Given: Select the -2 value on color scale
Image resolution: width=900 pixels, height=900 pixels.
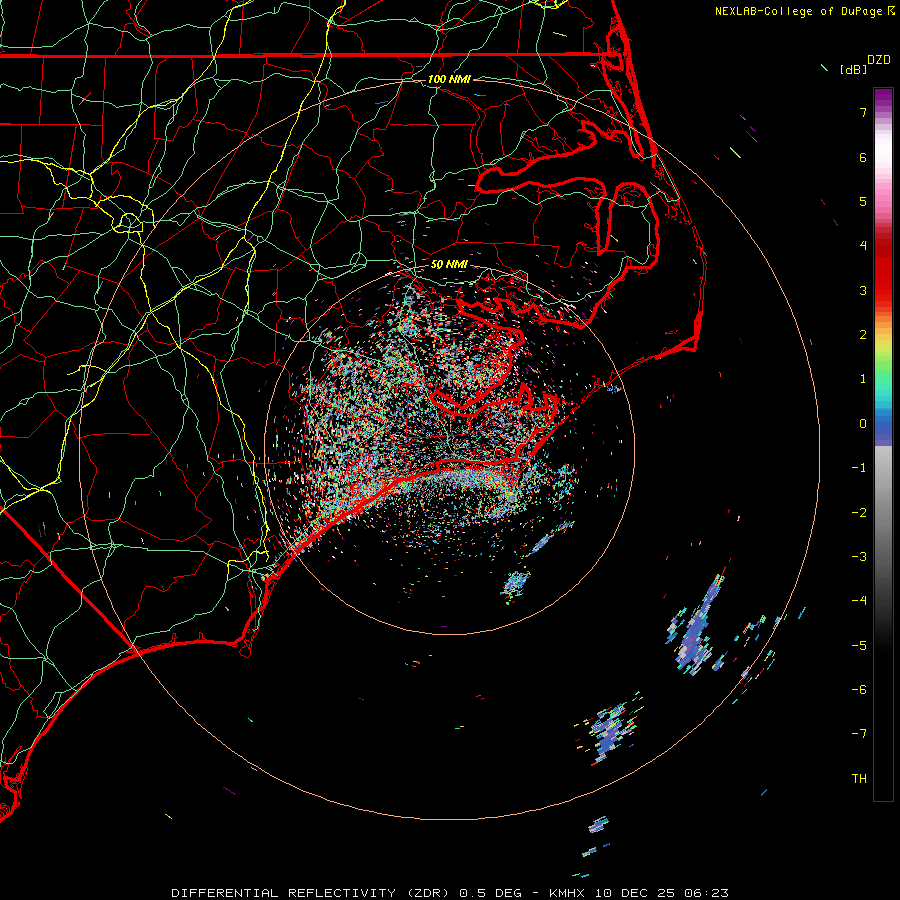Looking at the screenshot, I should pyautogui.click(x=859, y=513).
